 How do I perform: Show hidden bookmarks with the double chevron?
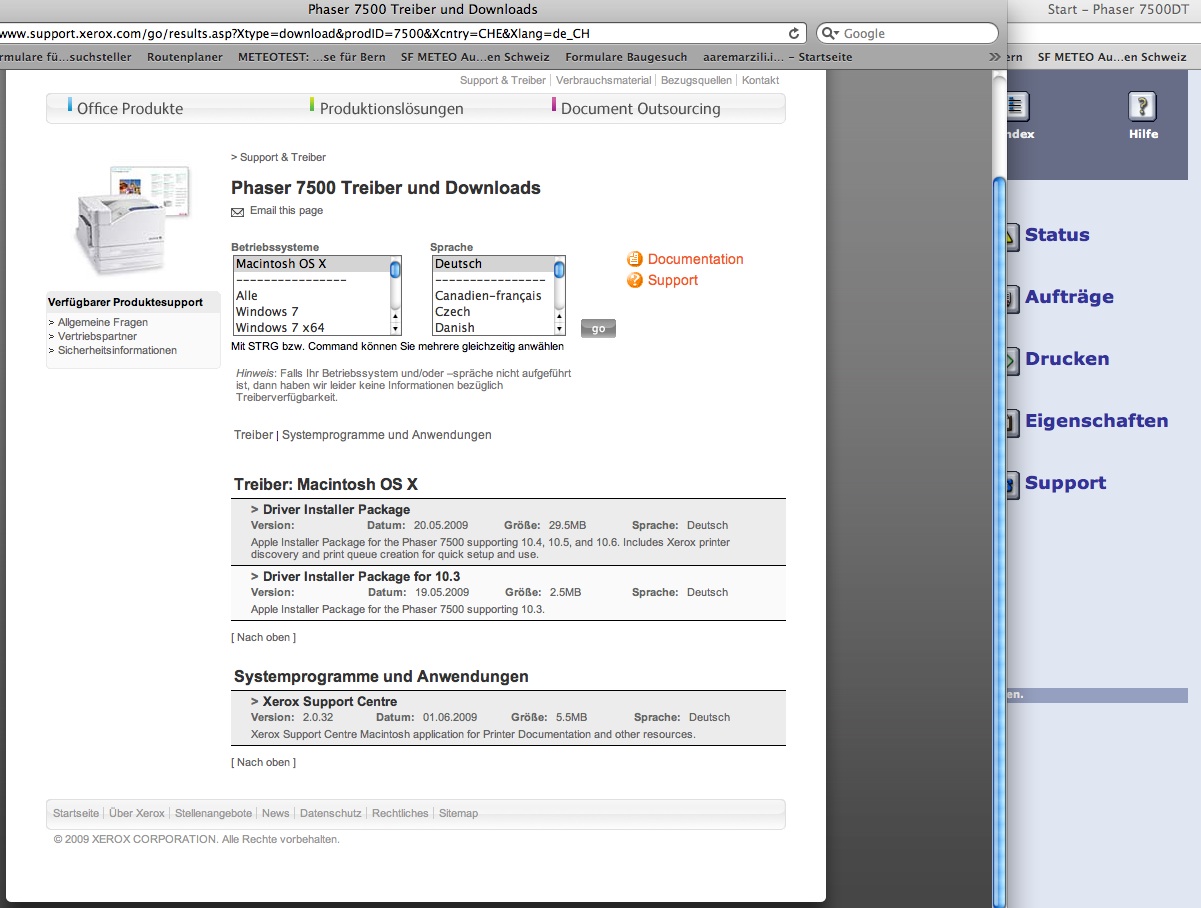[994, 57]
